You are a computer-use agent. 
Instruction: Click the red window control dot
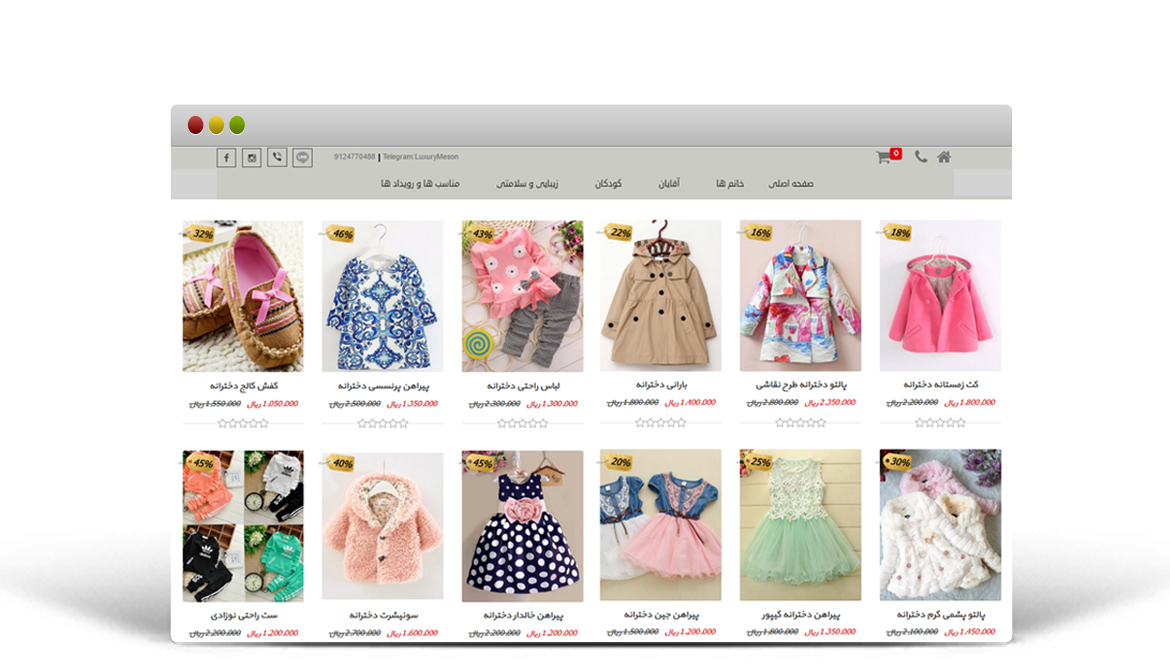pos(195,125)
